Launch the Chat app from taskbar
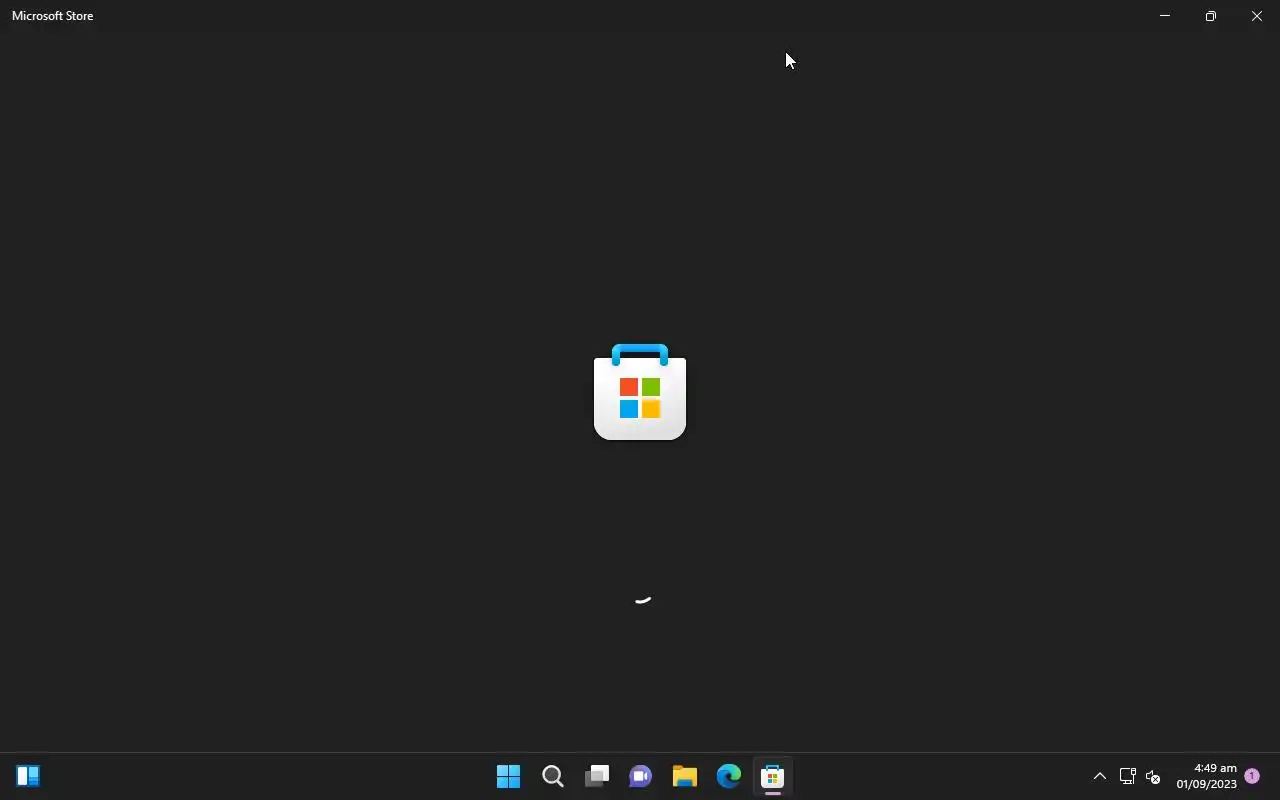This screenshot has height=800, width=1280. pyautogui.click(x=641, y=776)
